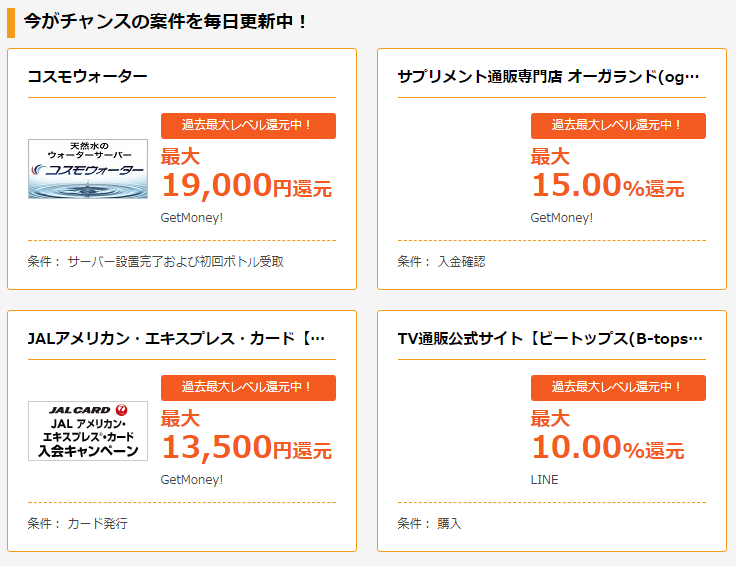The image size is (736, 566).
Task: Click the 過去最大レベル還元中 badge on JAL card
Action: coord(248,387)
